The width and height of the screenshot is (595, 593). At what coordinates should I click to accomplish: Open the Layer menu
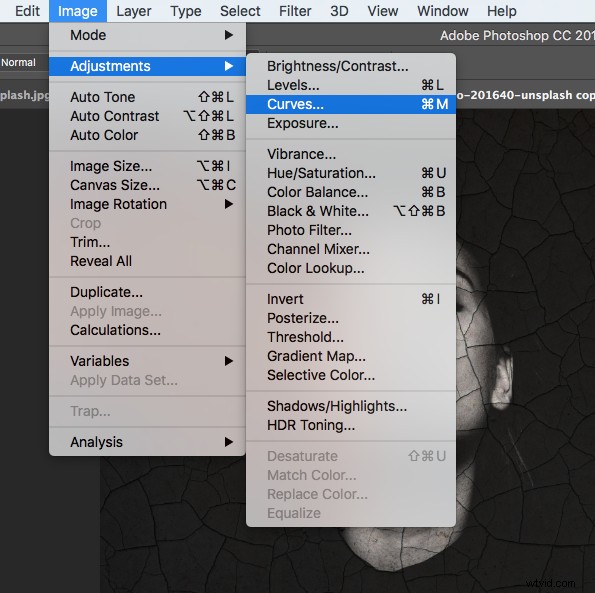tap(134, 11)
